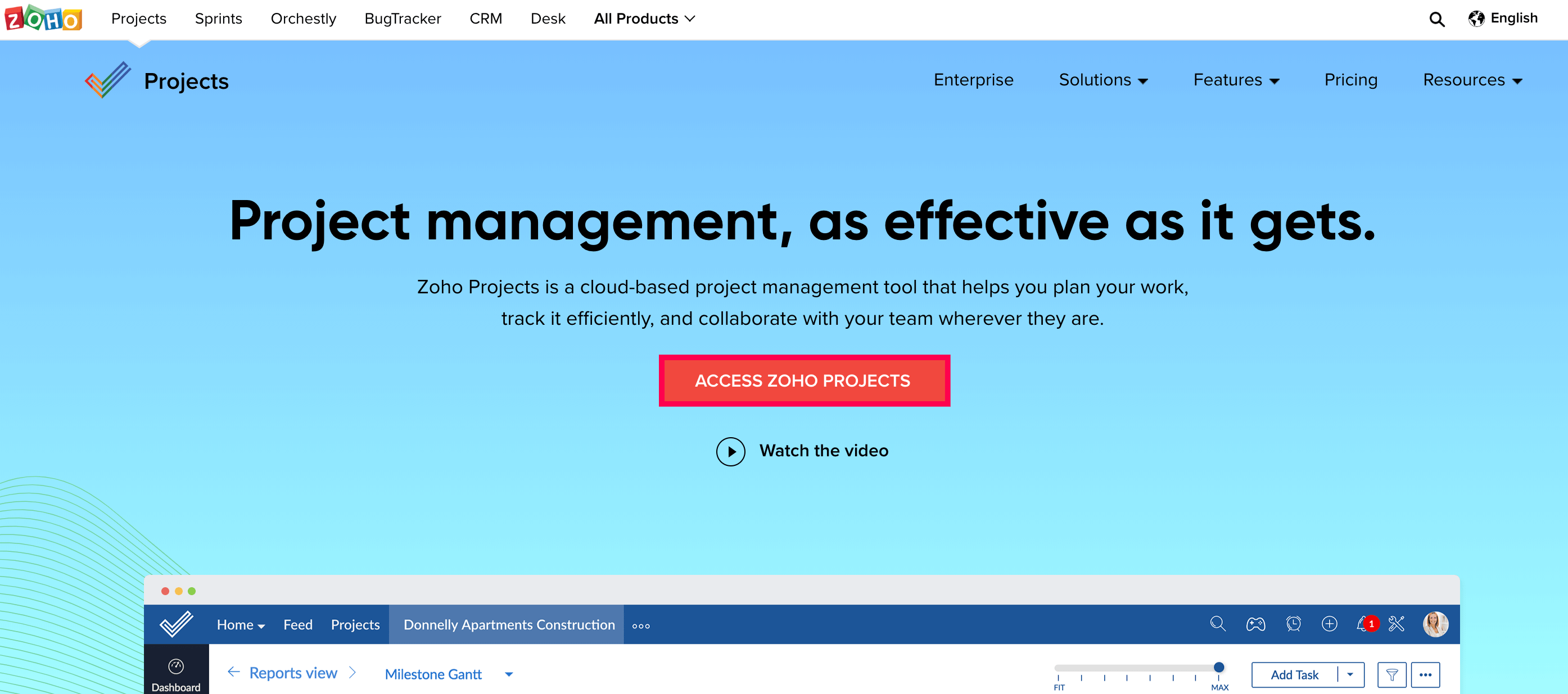The width and height of the screenshot is (1568, 694).
Task: Open the Pricing page
Action: point(1350,80)
